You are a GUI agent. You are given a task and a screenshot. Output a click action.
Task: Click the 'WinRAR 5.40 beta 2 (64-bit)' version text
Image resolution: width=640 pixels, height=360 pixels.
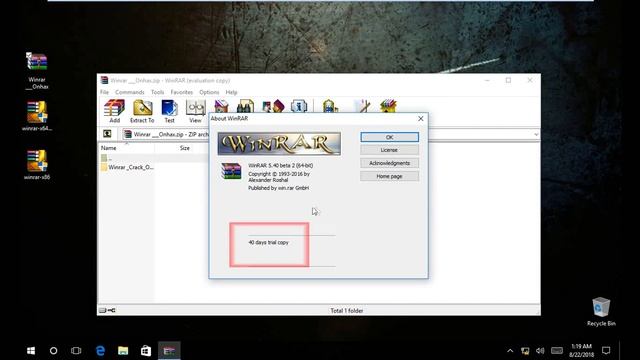pos(281,165)
